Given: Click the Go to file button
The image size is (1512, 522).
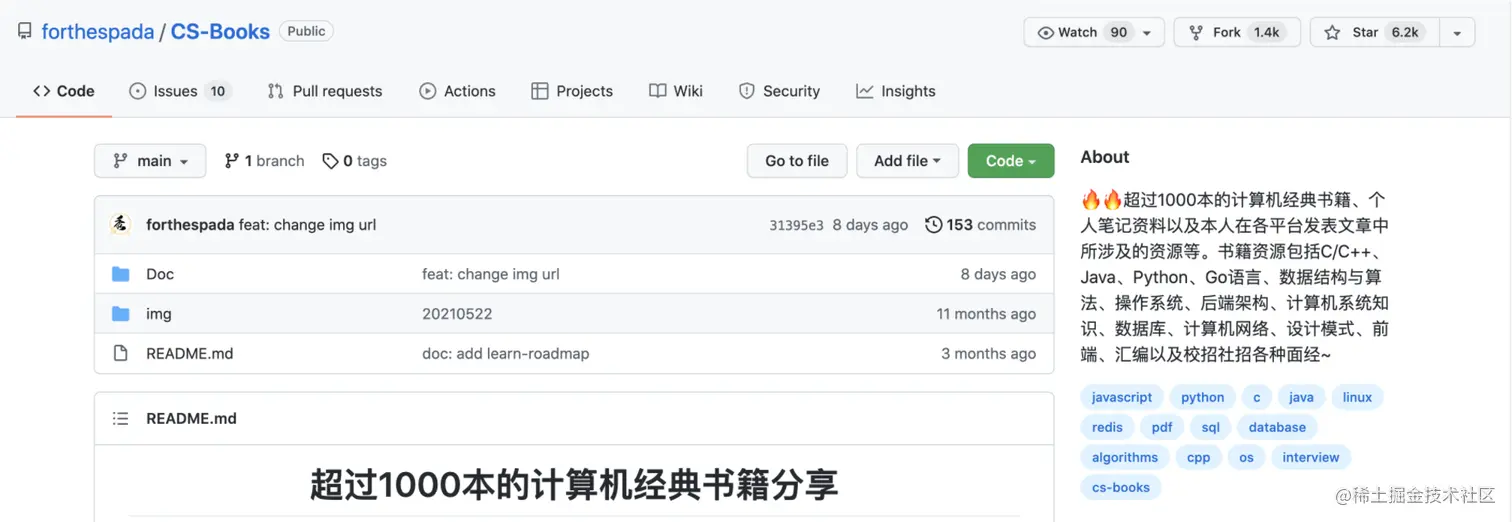Looking at the screenshot, I should click(797, 161).
